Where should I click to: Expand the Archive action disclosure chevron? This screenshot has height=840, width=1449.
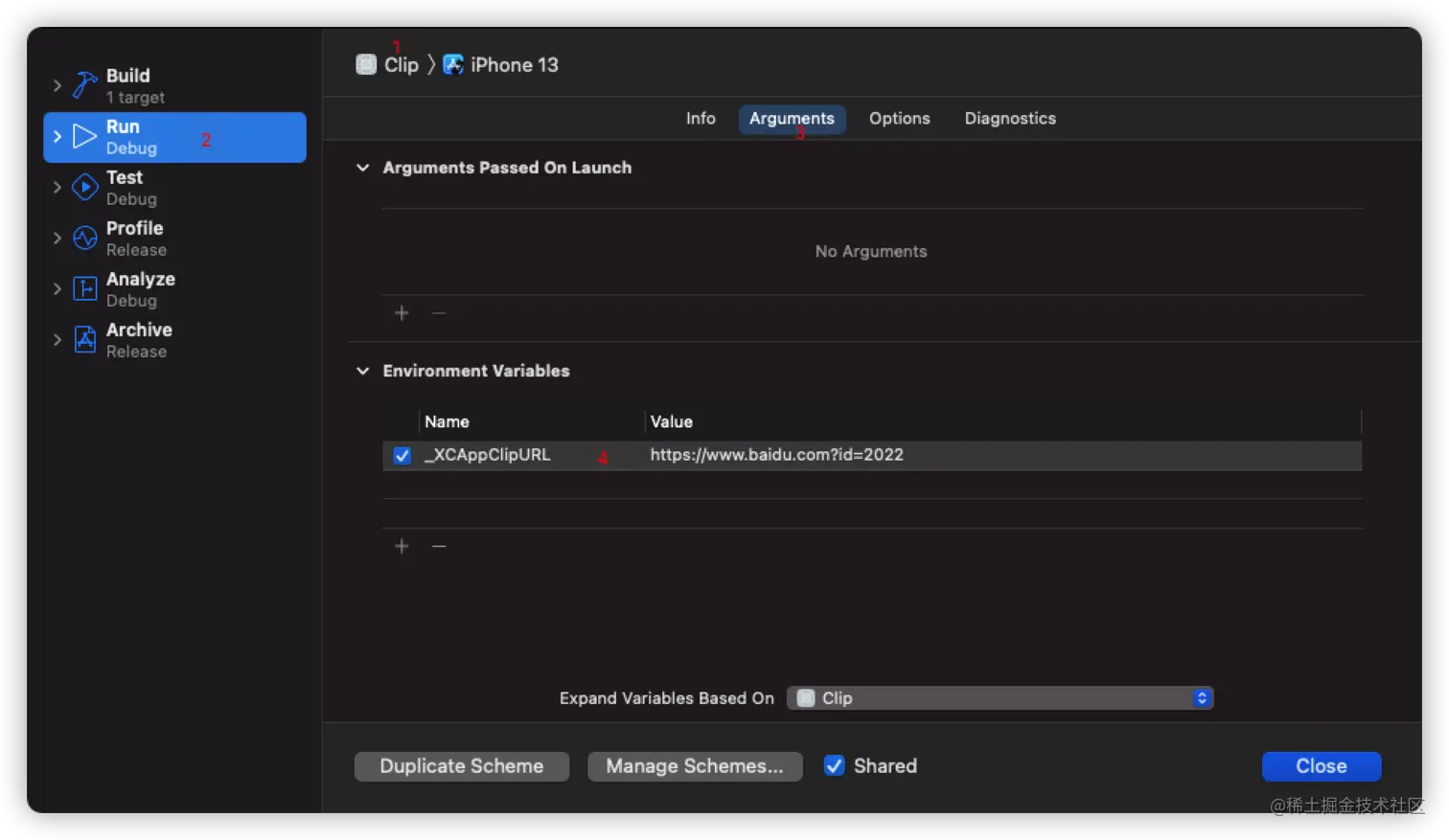pos(57,339)
